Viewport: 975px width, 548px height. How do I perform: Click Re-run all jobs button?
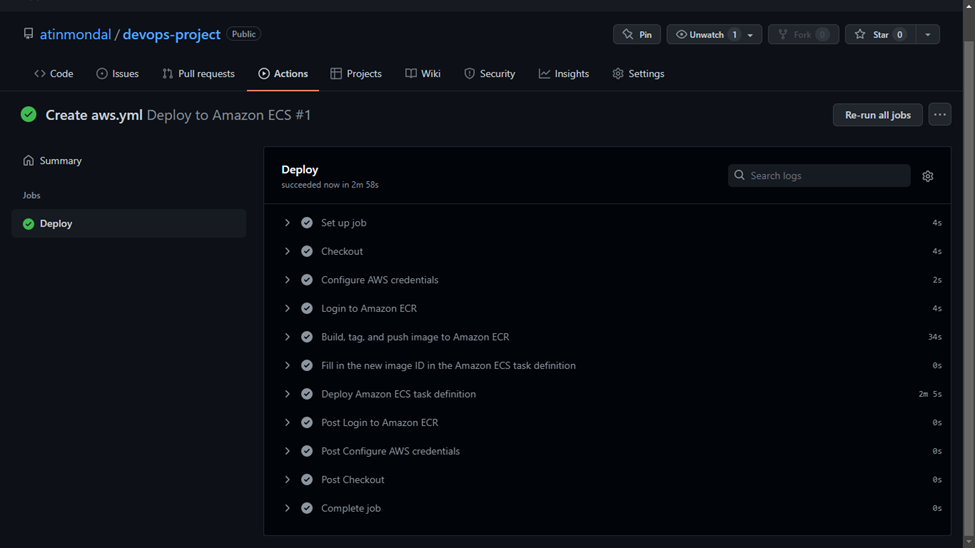pyautogui.click(x=877, y=115)
